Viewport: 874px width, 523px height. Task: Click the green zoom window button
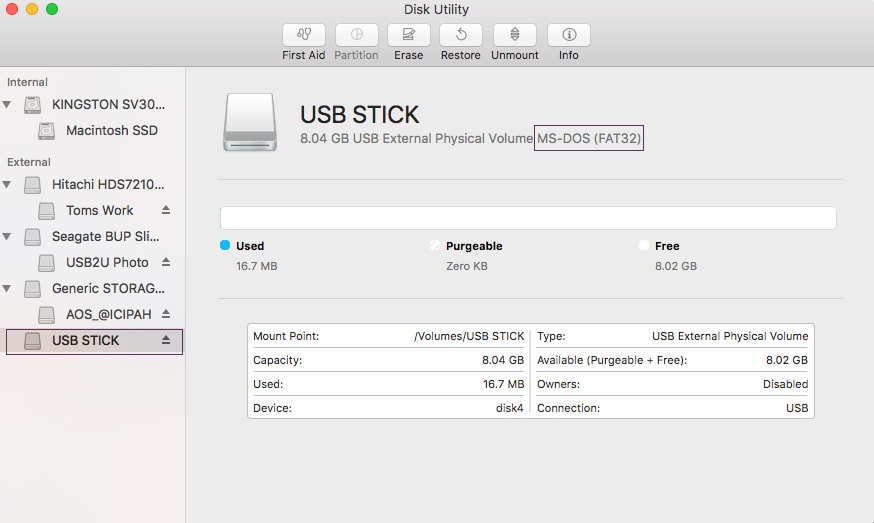[x=52, y=8]
